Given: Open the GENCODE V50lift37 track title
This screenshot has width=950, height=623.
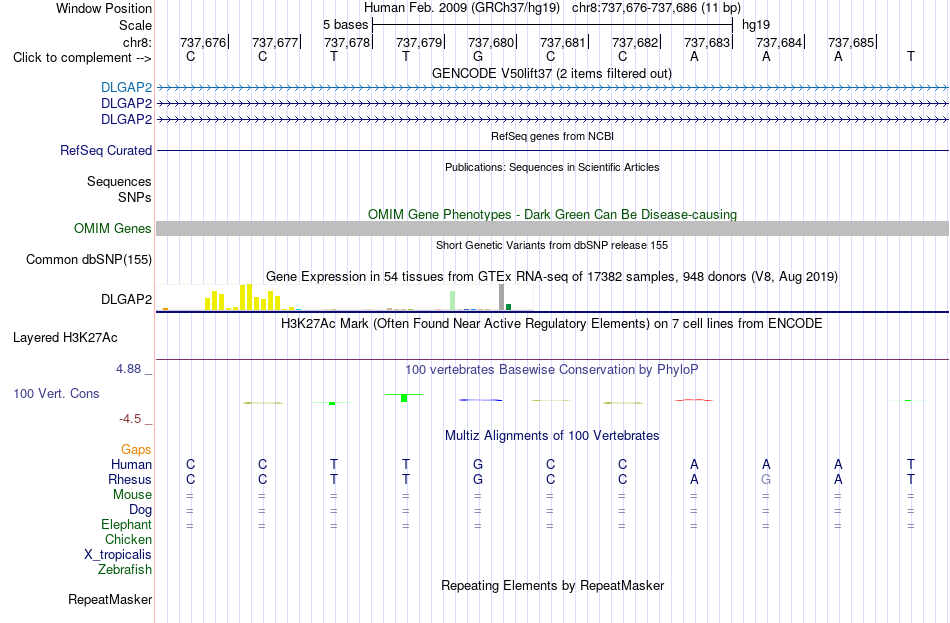Looking at the screenshot, I should (551, 74).
